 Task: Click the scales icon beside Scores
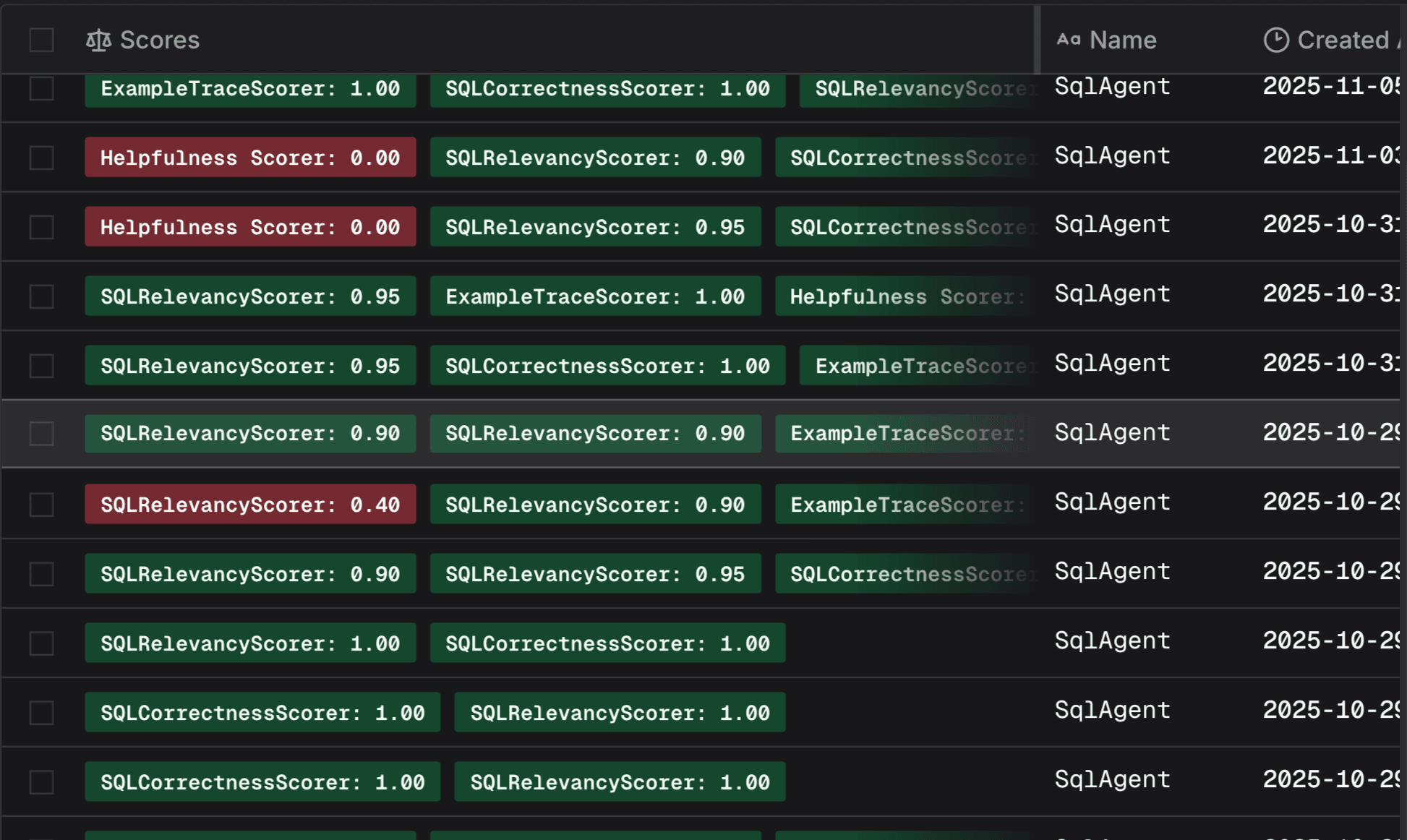pyautogui.click(x=98, y=40)
